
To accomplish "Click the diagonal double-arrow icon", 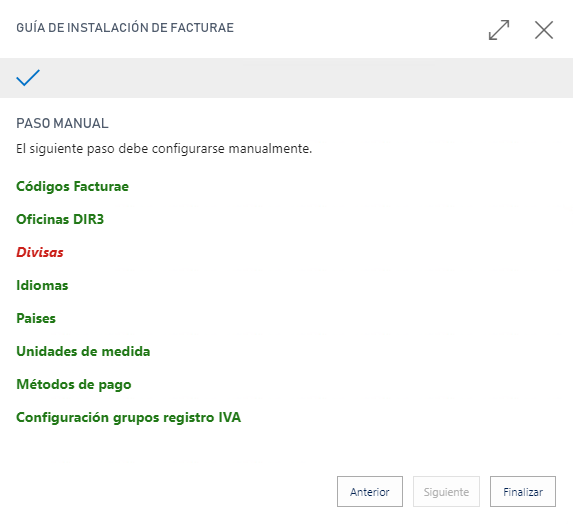I will tap(499, 30).
